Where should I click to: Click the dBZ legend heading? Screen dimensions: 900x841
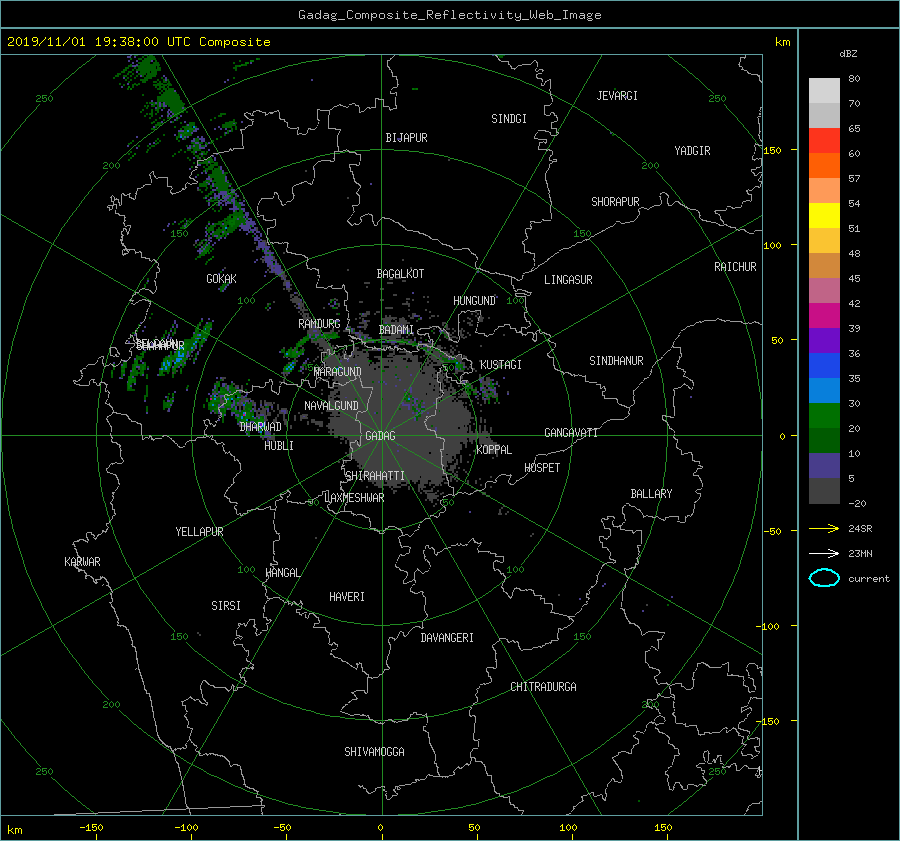click(848, 54)
